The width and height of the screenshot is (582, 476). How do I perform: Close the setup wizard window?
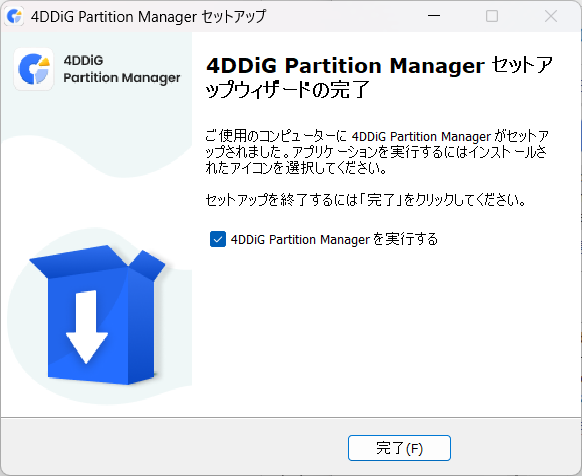551,16
